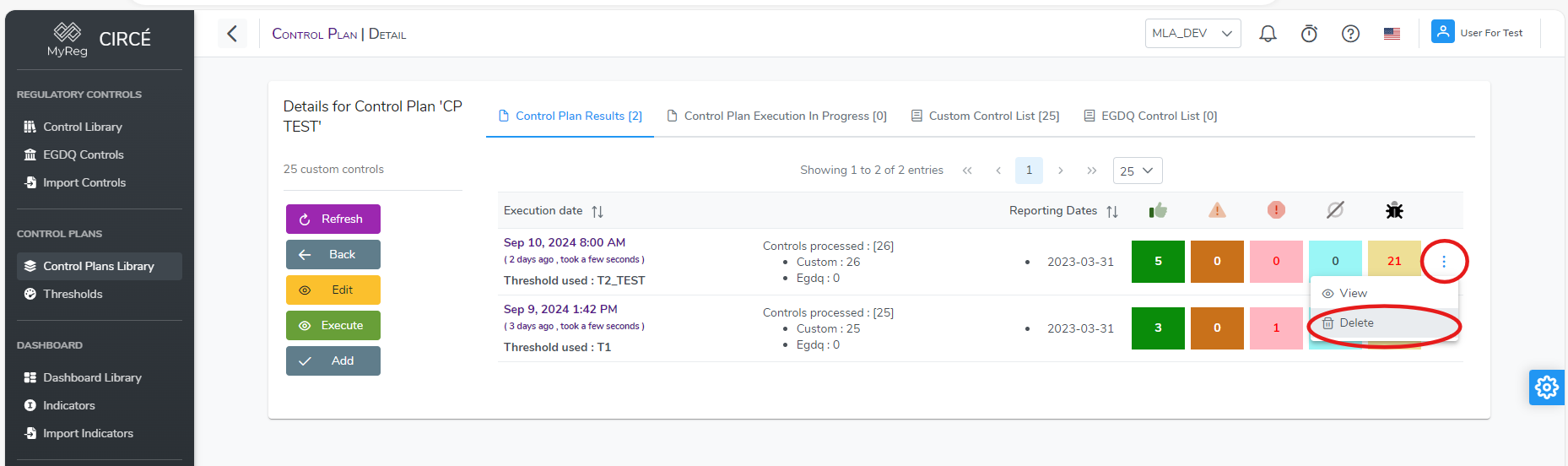1568x466 pixels.
Task: Sort by Reporting Dates arrows
Action: [1112, 211]
